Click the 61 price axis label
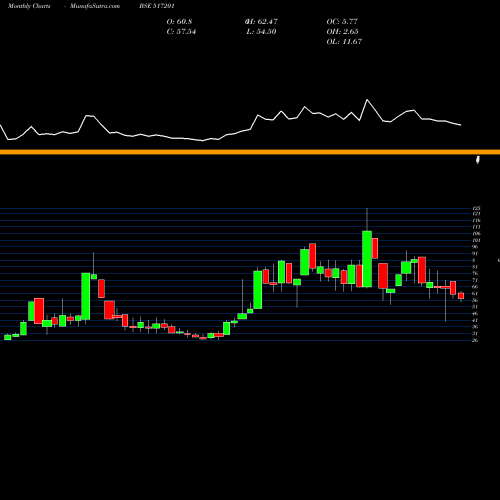Image resolution: width=500 pixels, height=500 pixels. [475, 294]
